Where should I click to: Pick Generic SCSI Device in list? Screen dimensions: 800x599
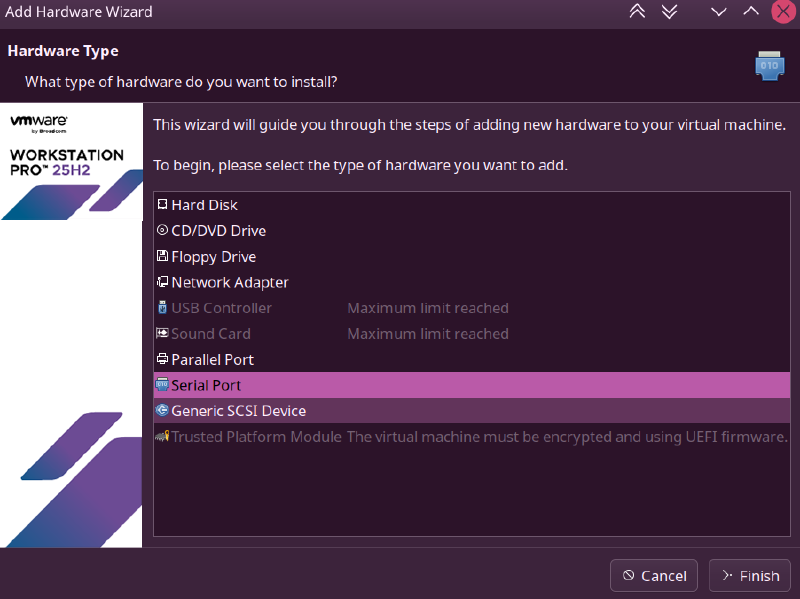[238, 411]
